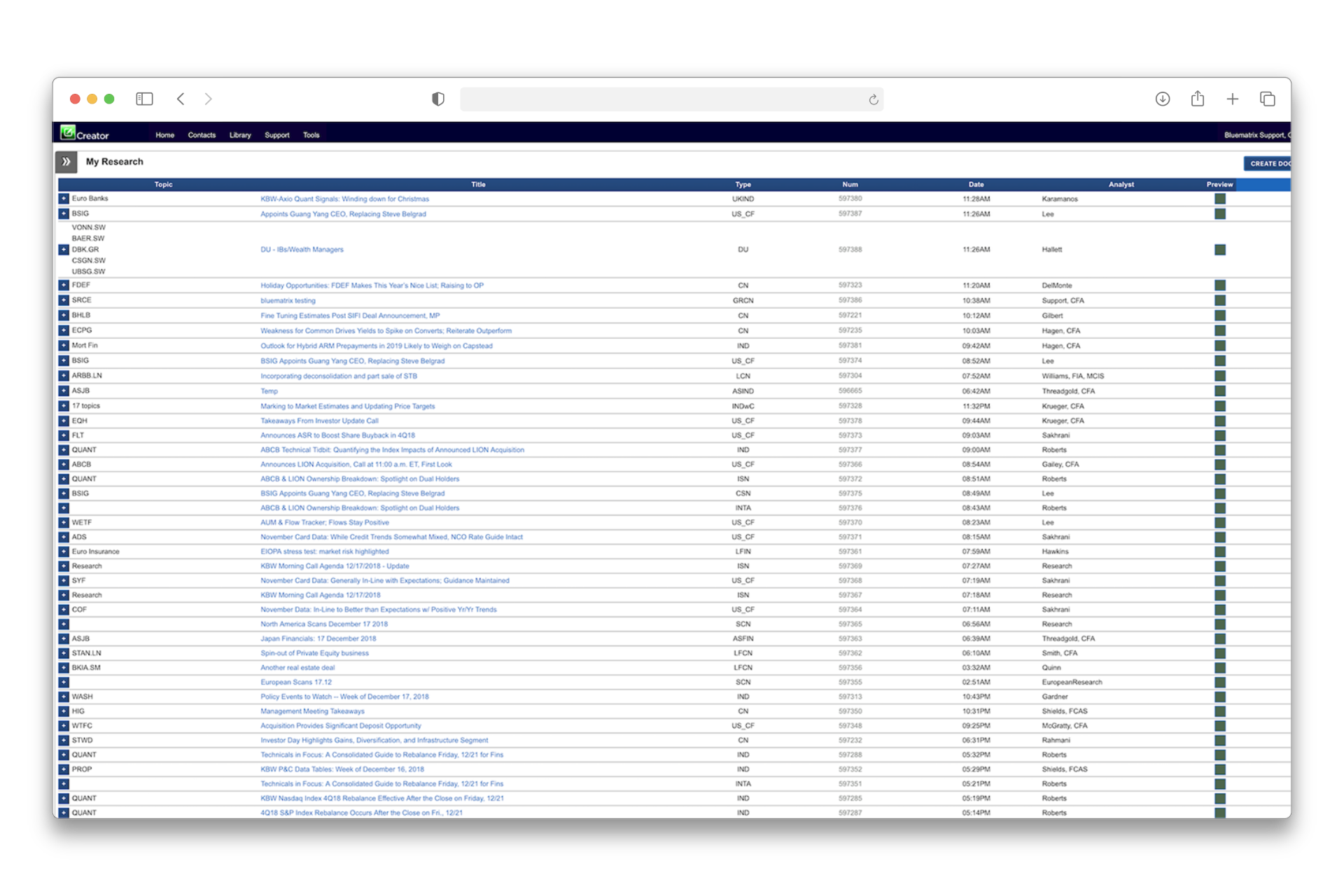Expand the Euro Banks row
Screen dimensions: 1344x896
point(64,199)
